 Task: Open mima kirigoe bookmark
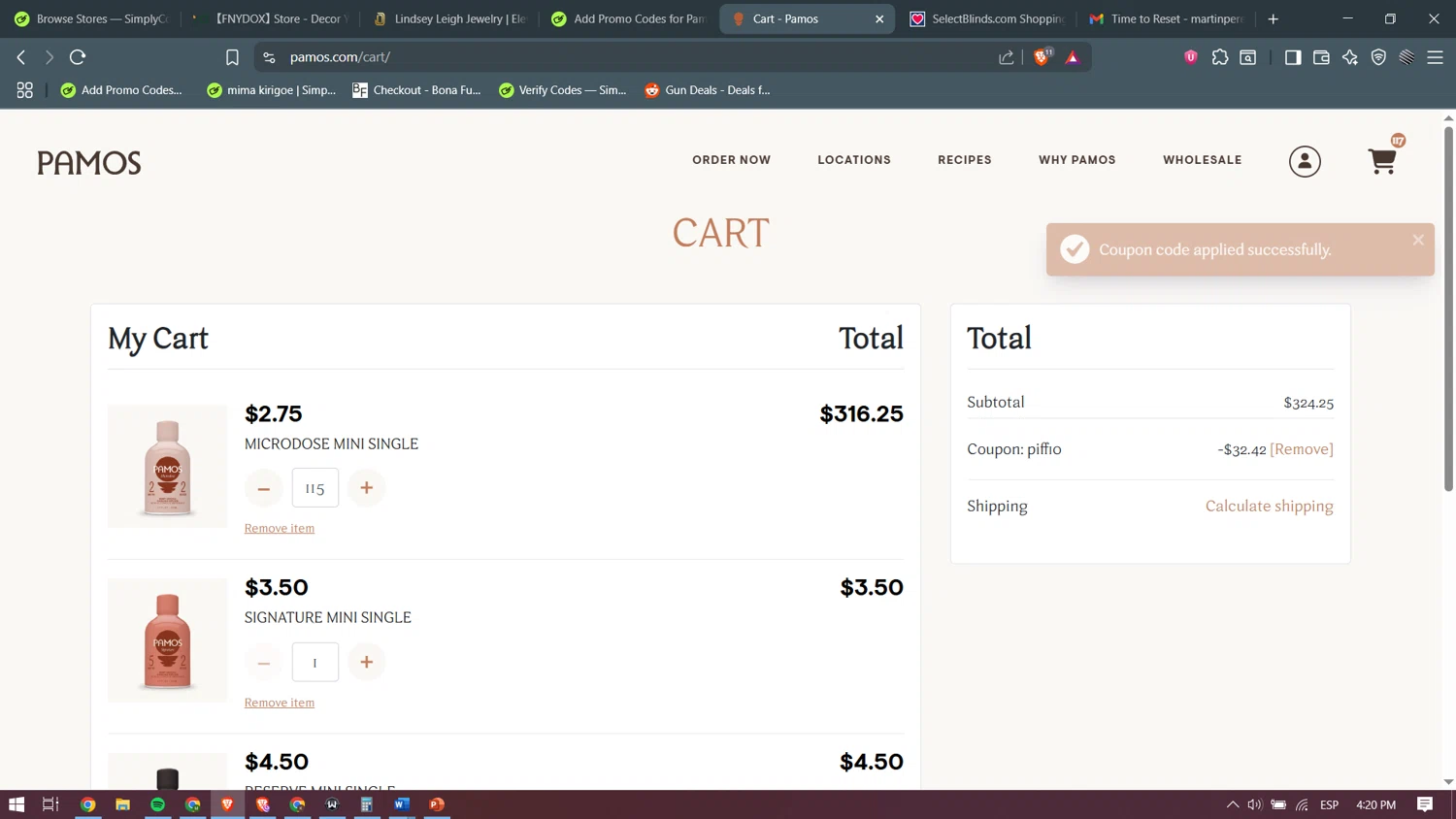click(x=272, y=90)
